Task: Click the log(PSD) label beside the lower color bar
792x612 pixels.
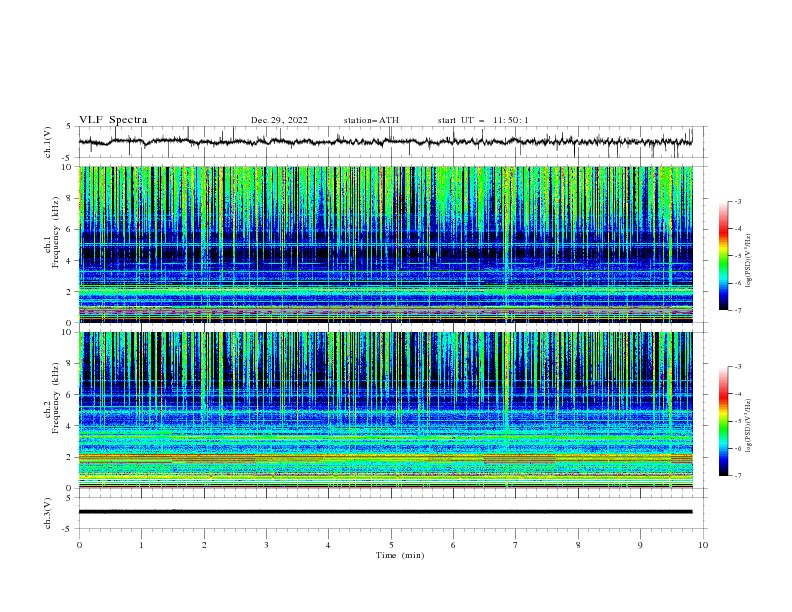Action: coord(749,426)
